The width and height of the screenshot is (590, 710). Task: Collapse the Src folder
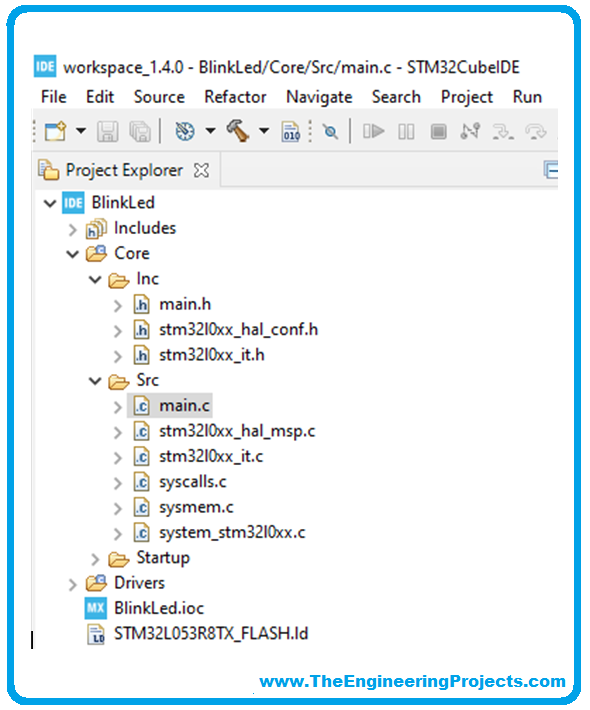(95, 381)
